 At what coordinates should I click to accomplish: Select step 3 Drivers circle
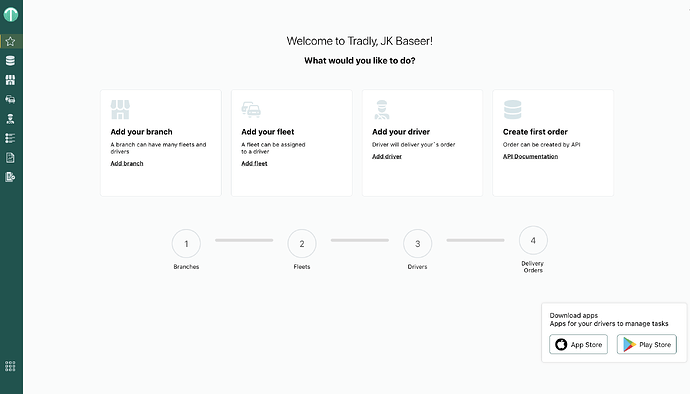pos(418,243)
